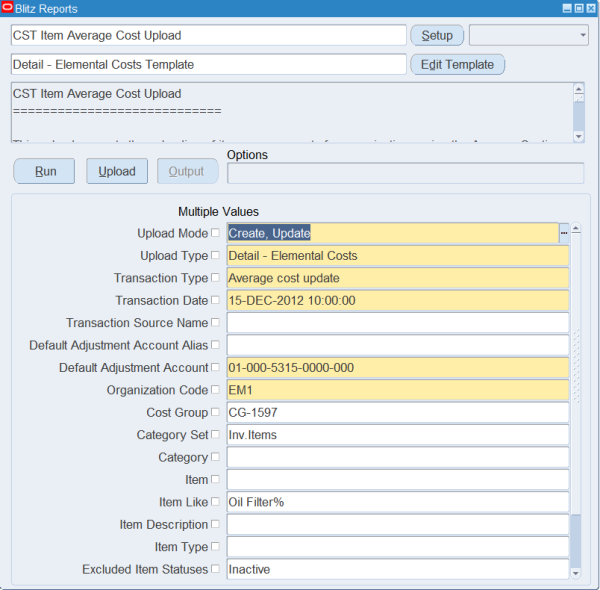This screenshot has width=600, height=590.
Task: Tick the Organization Code checkbox
Action: pyautogui.click(x=215, y=390)
